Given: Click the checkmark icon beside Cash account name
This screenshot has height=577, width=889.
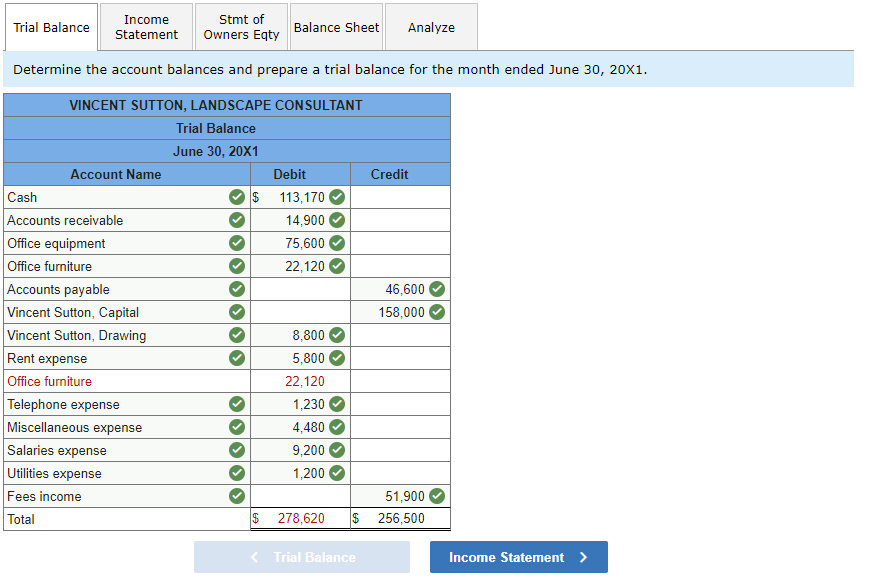Looking at the screenshot, I should [236, 197].
